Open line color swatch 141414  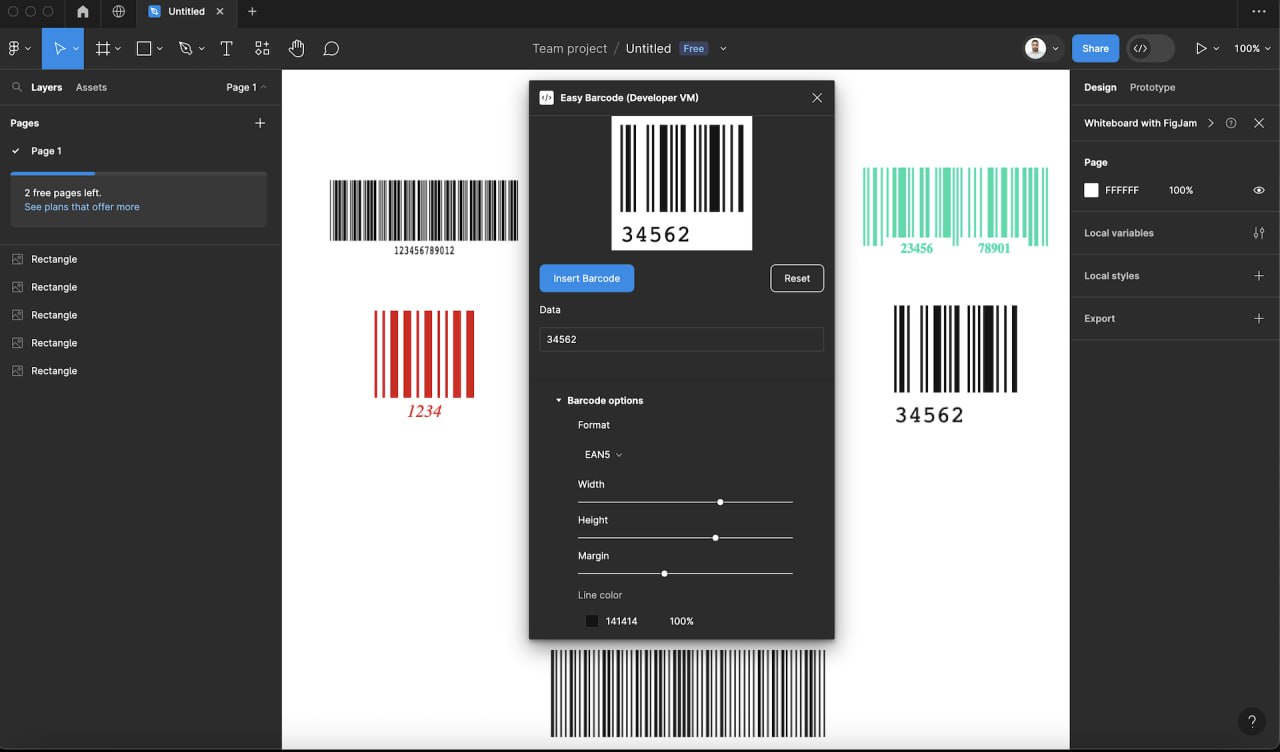point(592,621)
